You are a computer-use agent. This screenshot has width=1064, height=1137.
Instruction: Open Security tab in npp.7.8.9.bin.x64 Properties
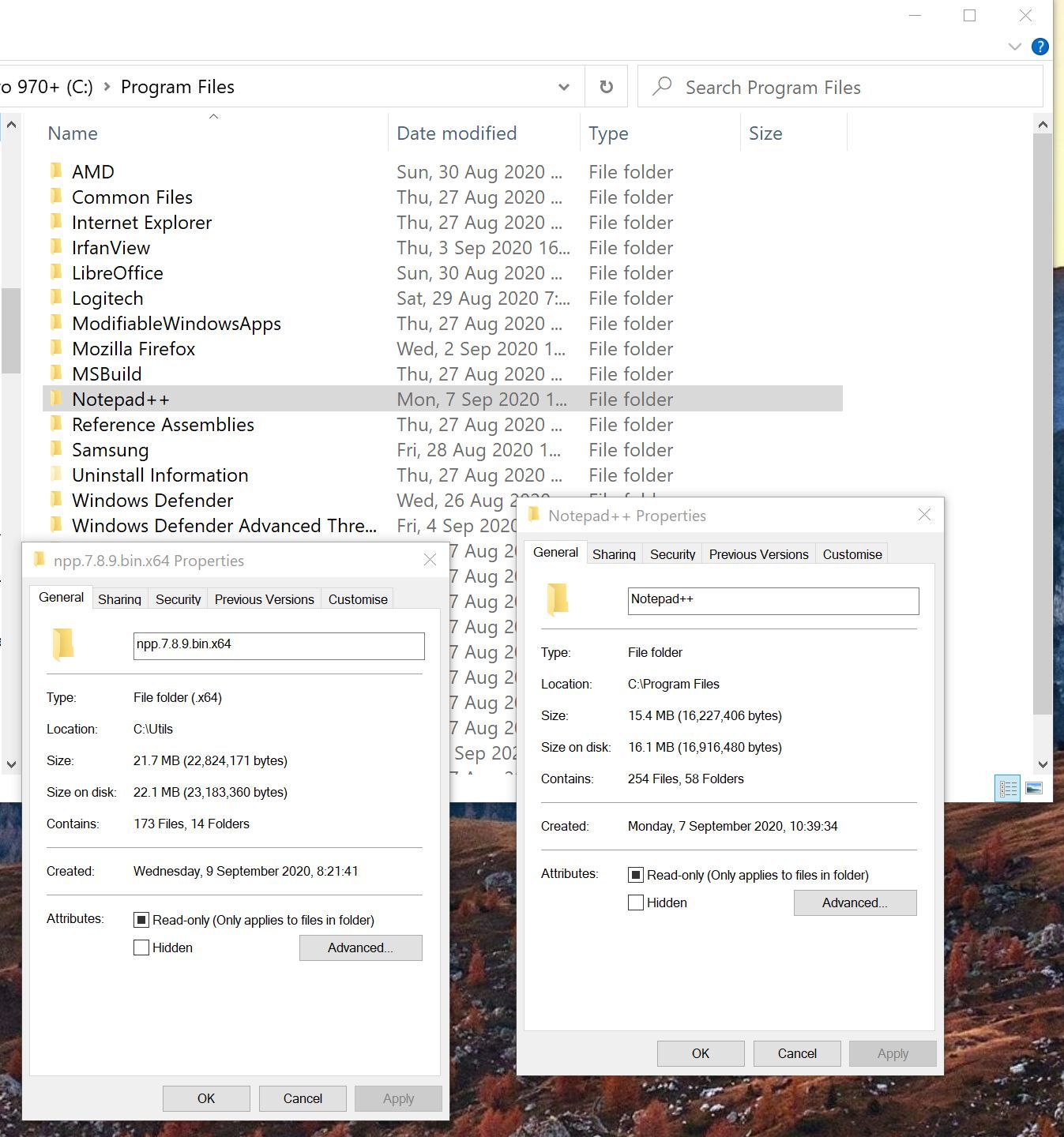179,599
